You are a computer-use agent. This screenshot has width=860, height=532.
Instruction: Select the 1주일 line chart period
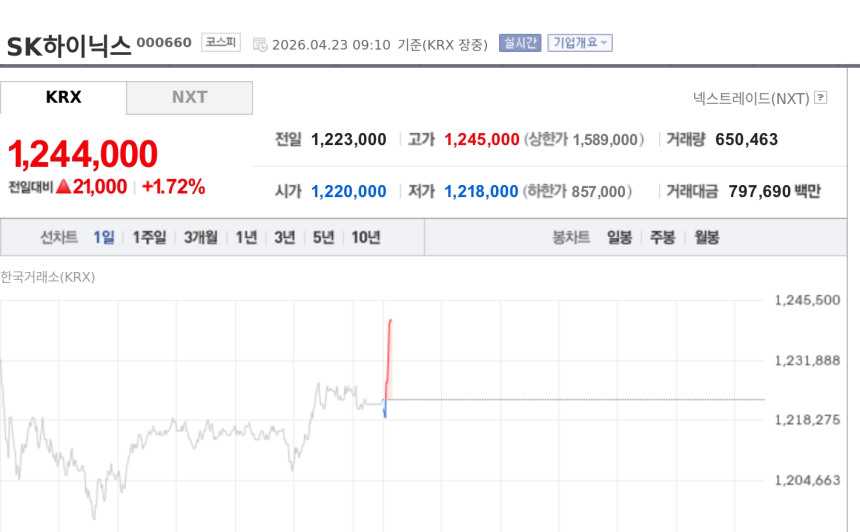(149, 238)
